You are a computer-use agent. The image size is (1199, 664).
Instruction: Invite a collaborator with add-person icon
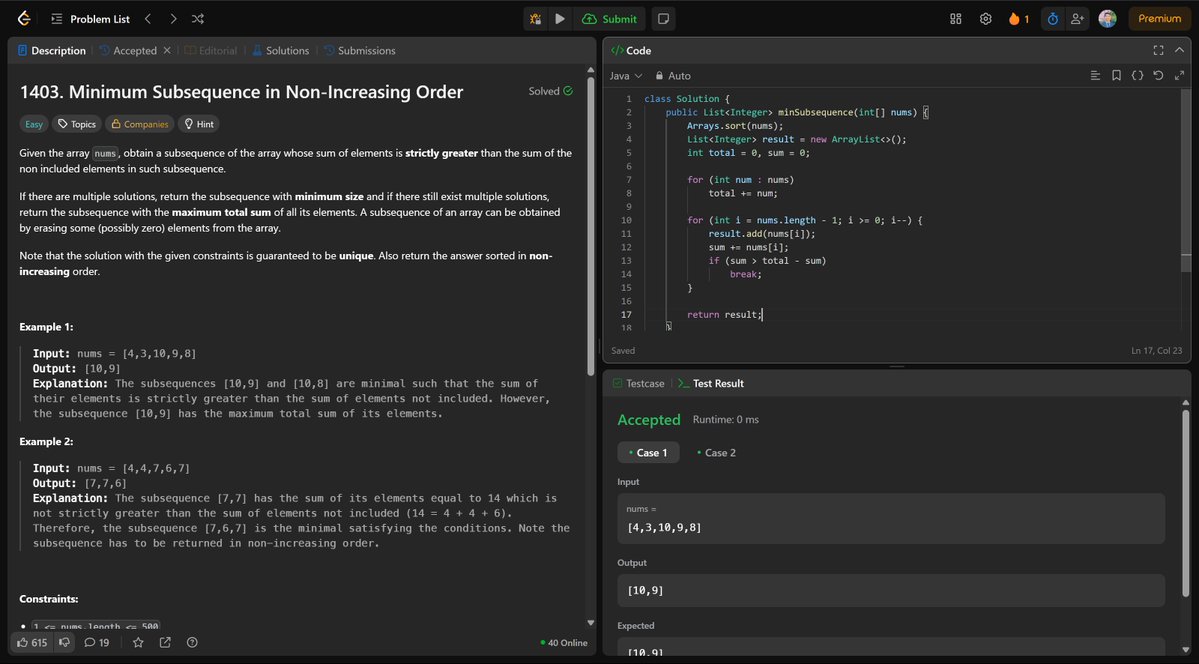coord(1077,19)
